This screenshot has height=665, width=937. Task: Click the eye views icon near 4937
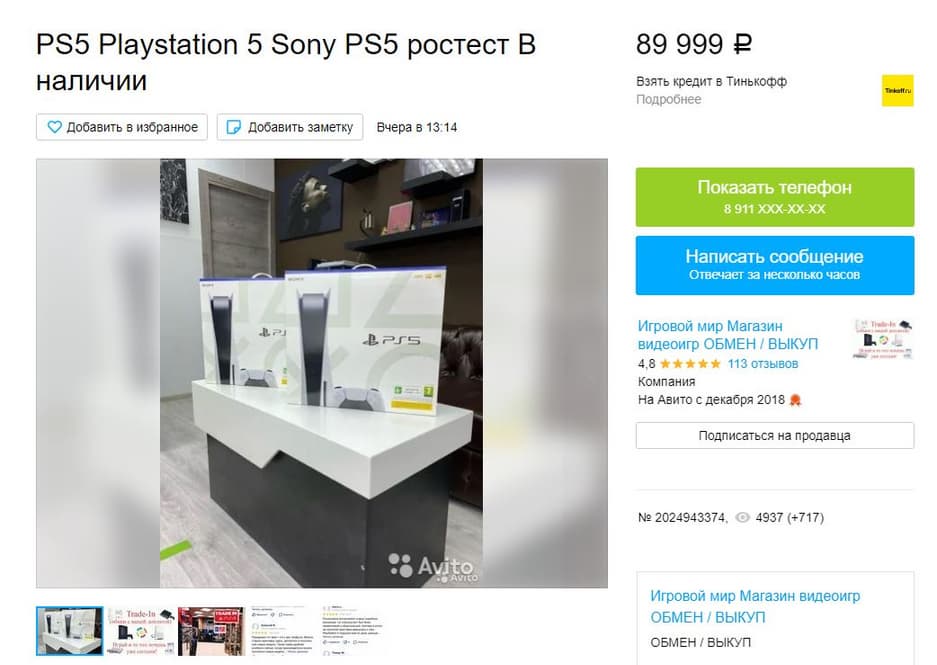[x=742, y=517]
